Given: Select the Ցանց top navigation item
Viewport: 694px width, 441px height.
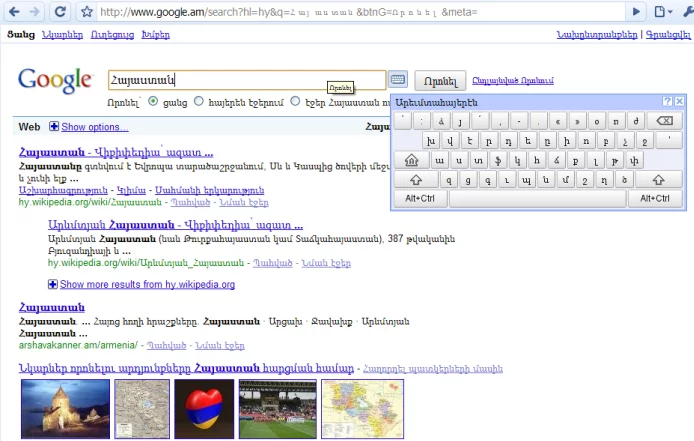Looking at the screenshot, I should click(x=21, y=35).
